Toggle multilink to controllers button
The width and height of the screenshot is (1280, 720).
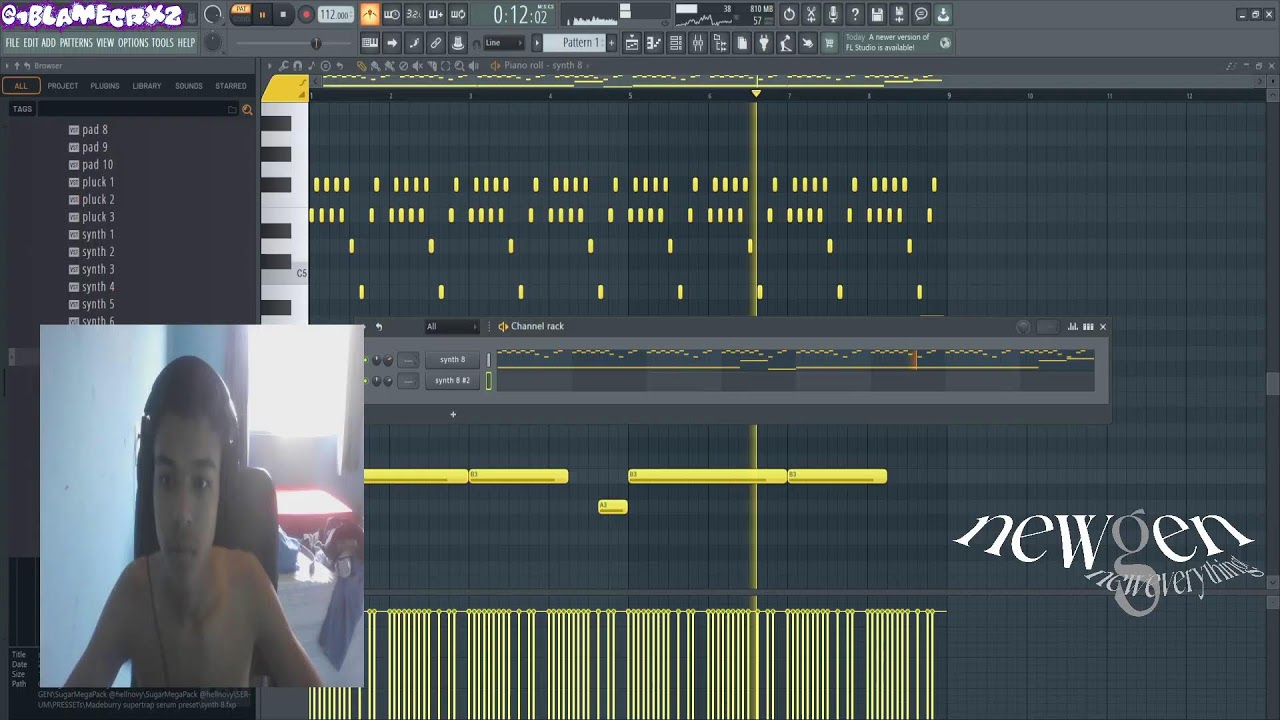tap(458, 43)
